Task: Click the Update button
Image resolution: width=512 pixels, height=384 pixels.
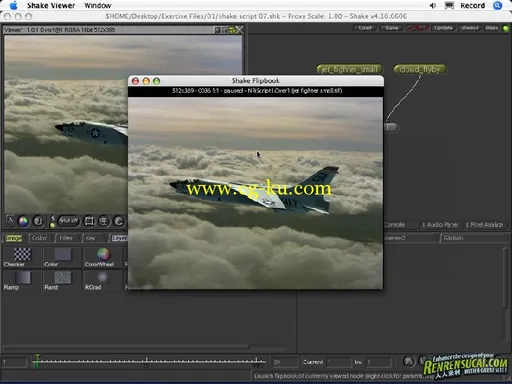Action: [x=443, y=28]
